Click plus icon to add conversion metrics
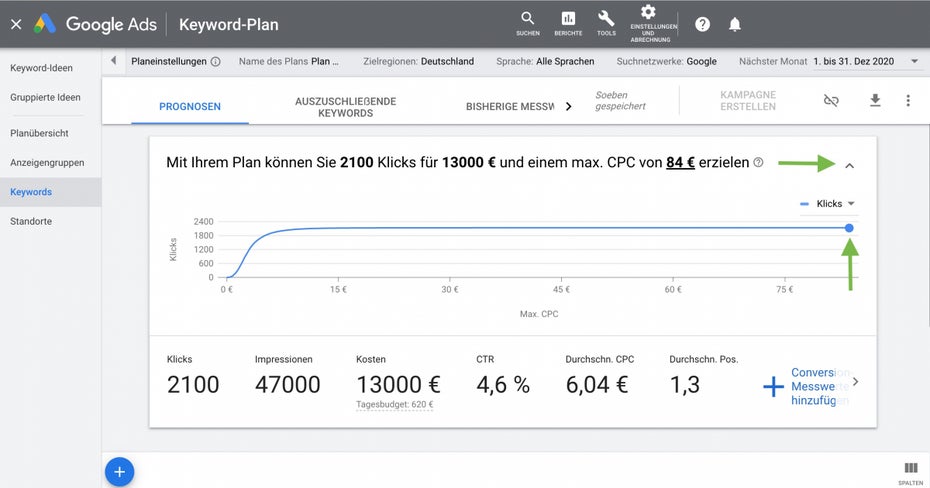Screen dimensions: 930x488 pyautogui.click(x=773, y=387)
